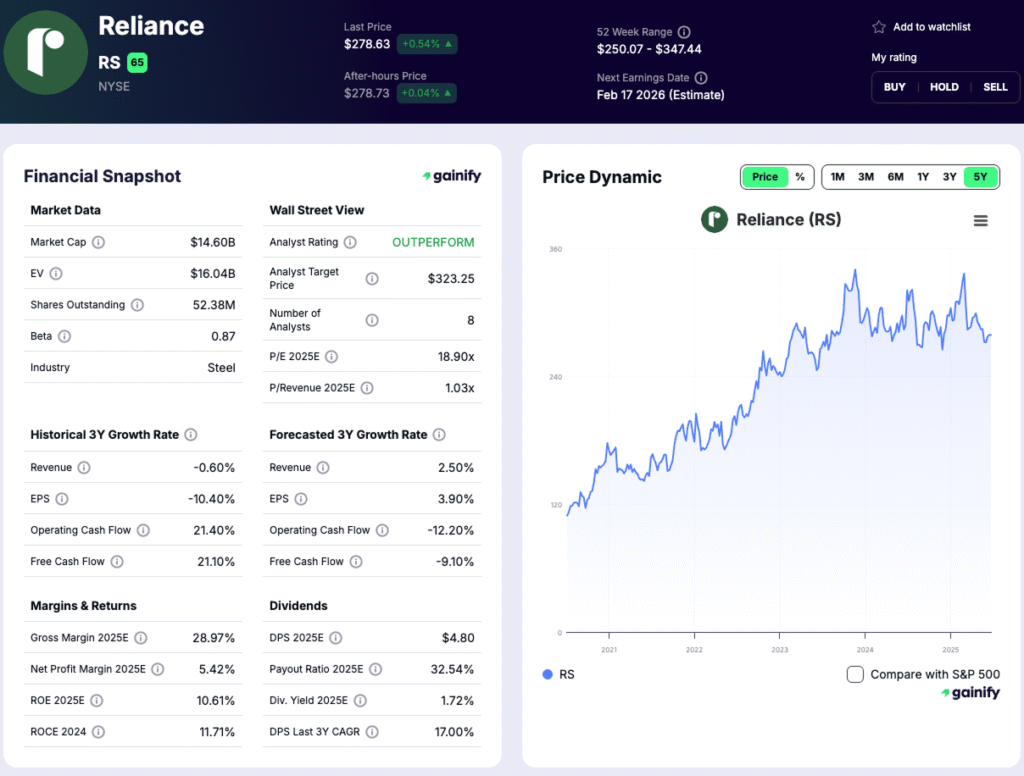This screenshot has height=776, width=1024.
Task: Select the 3Y timeframe tab
Action: pyautogui.click(x=949, y=175)
